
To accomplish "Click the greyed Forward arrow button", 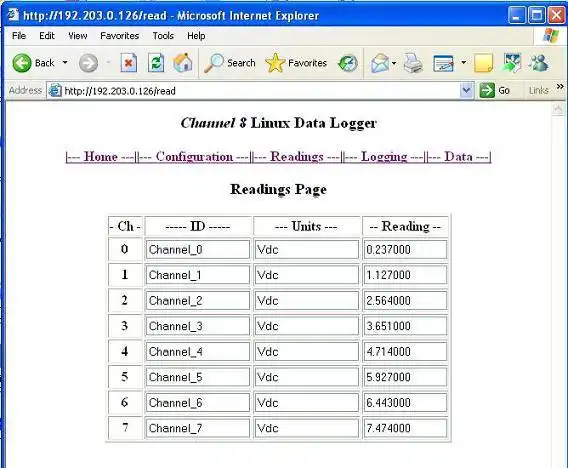I will 88,63.
